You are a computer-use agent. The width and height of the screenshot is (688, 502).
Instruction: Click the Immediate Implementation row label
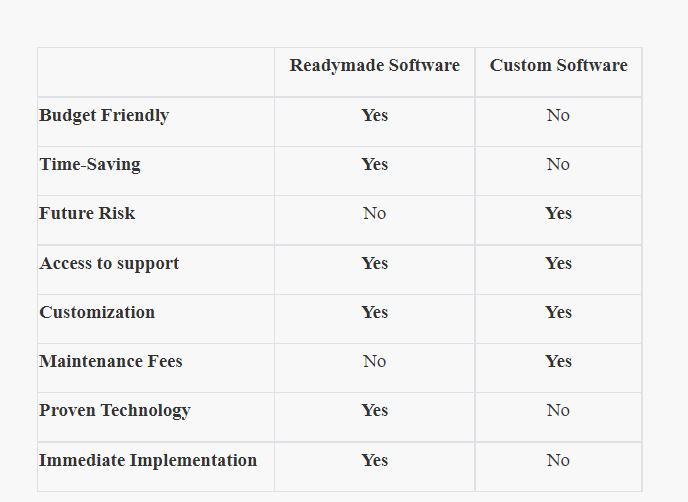[148, 460]
